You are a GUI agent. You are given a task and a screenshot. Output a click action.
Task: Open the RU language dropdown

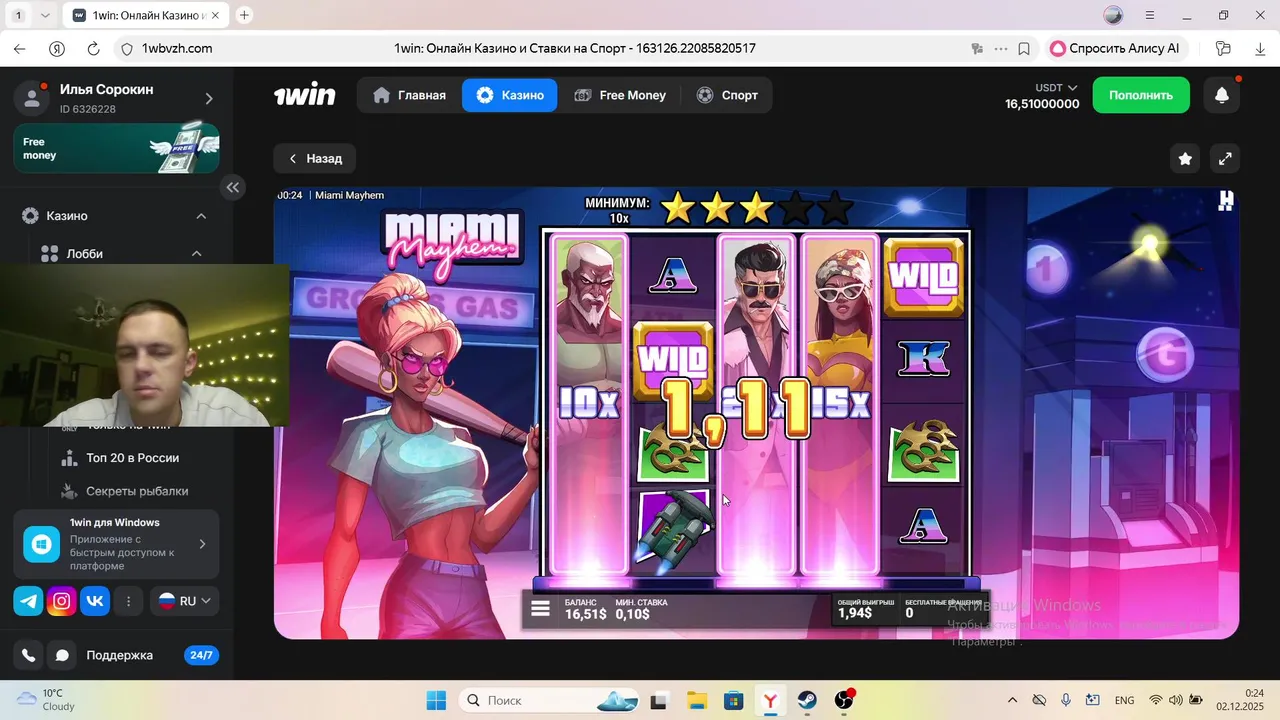pos(185,601)
